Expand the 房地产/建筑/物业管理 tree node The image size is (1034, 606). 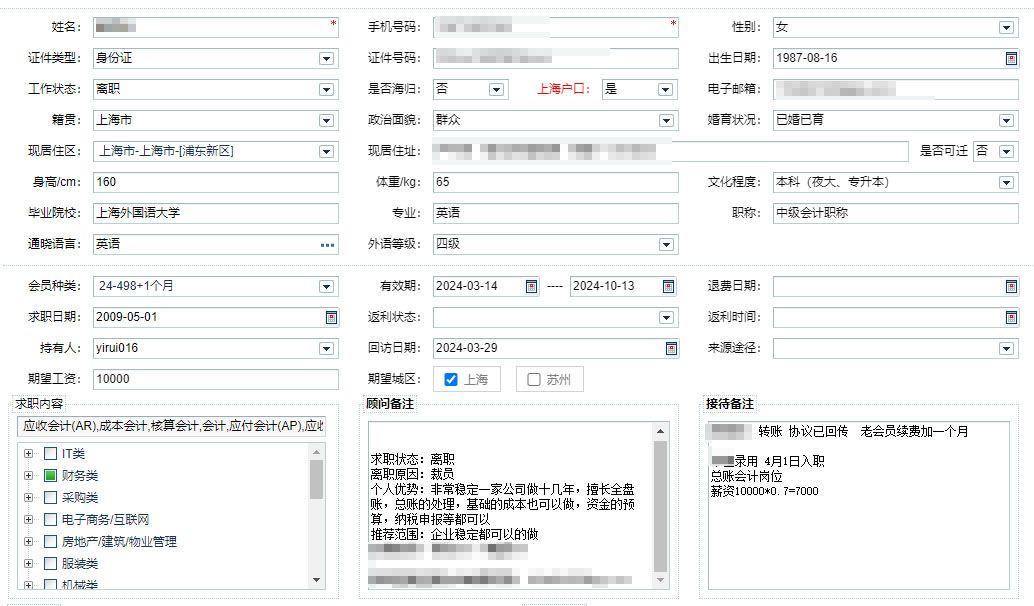click(28, 541)
